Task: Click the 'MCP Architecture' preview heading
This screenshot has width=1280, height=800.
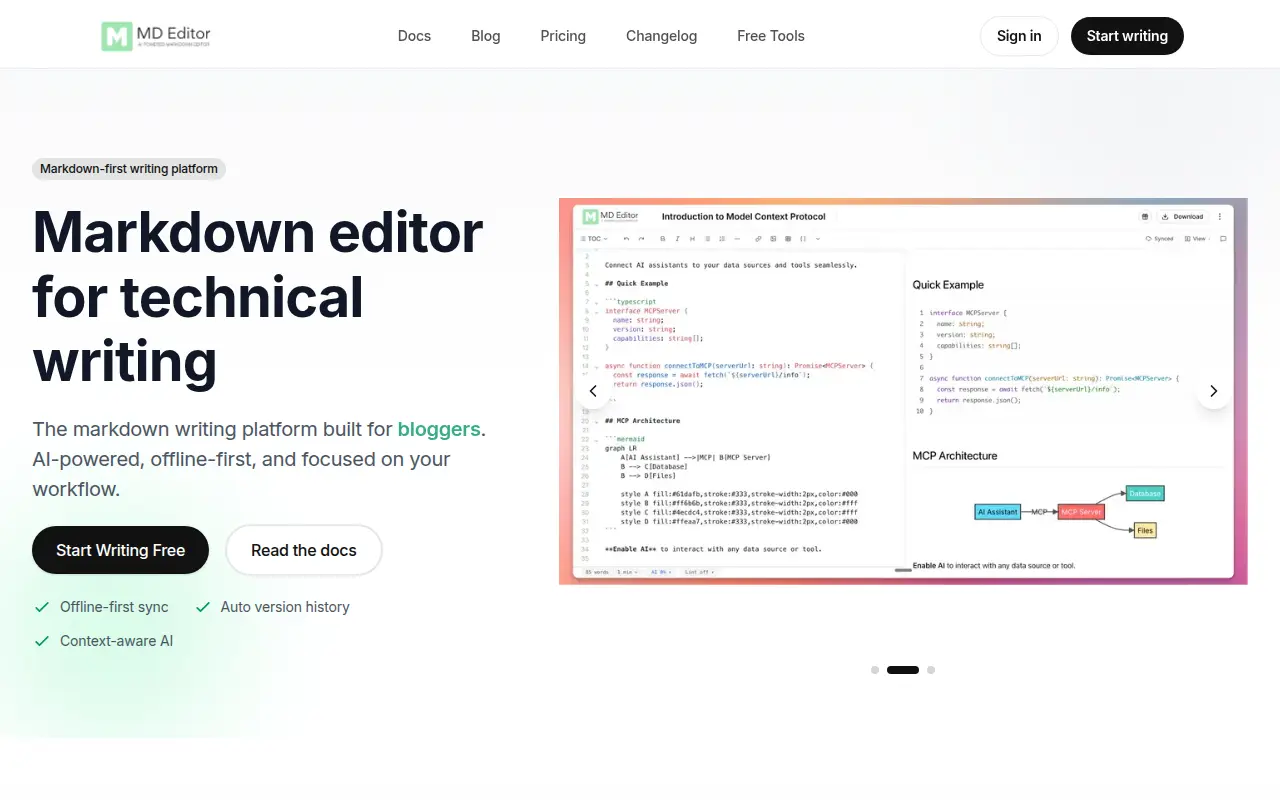Action: pos(955,456)
